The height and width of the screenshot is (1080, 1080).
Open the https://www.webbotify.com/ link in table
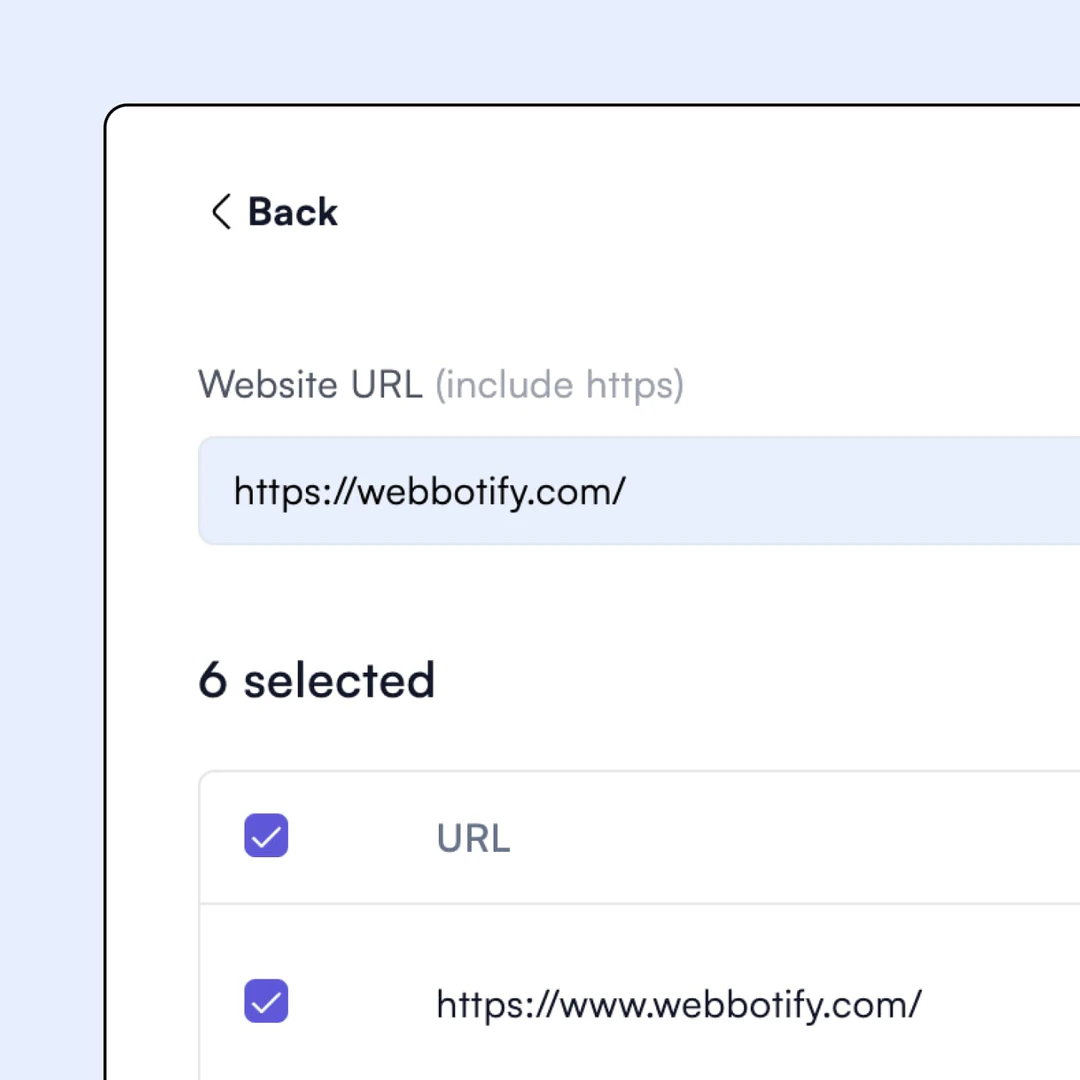point(678,1003)
